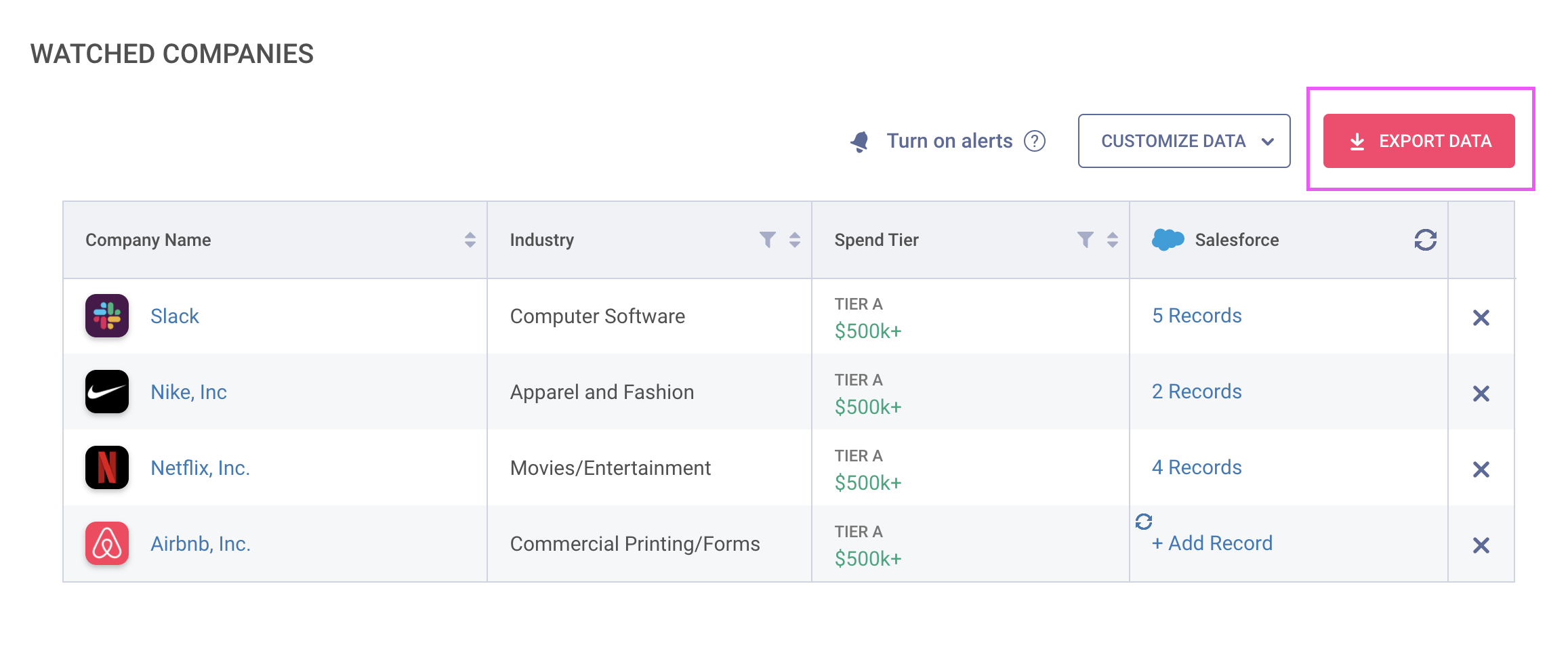Sort by Spend Tier column arrows

[x=1113, y=240]
